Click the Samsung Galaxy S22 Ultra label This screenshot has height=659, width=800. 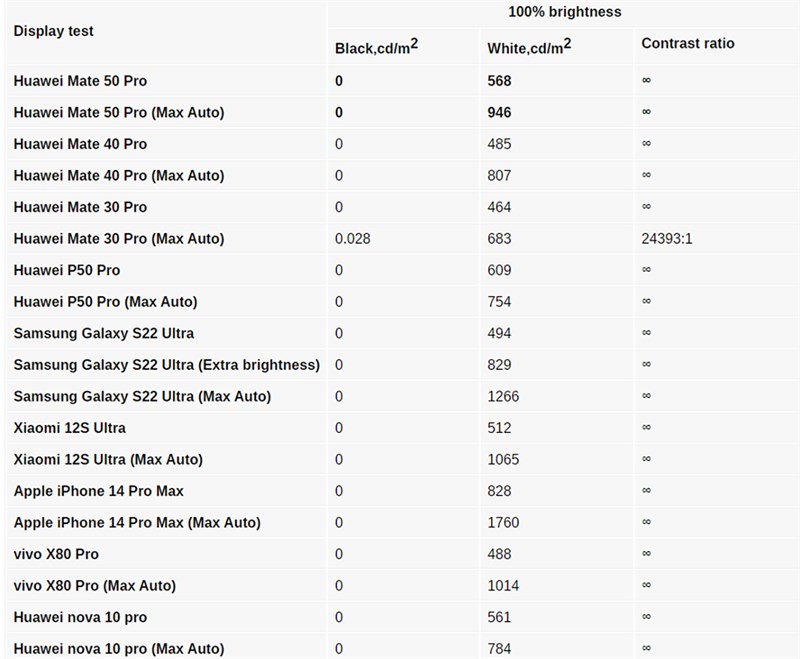click(104, 333)
